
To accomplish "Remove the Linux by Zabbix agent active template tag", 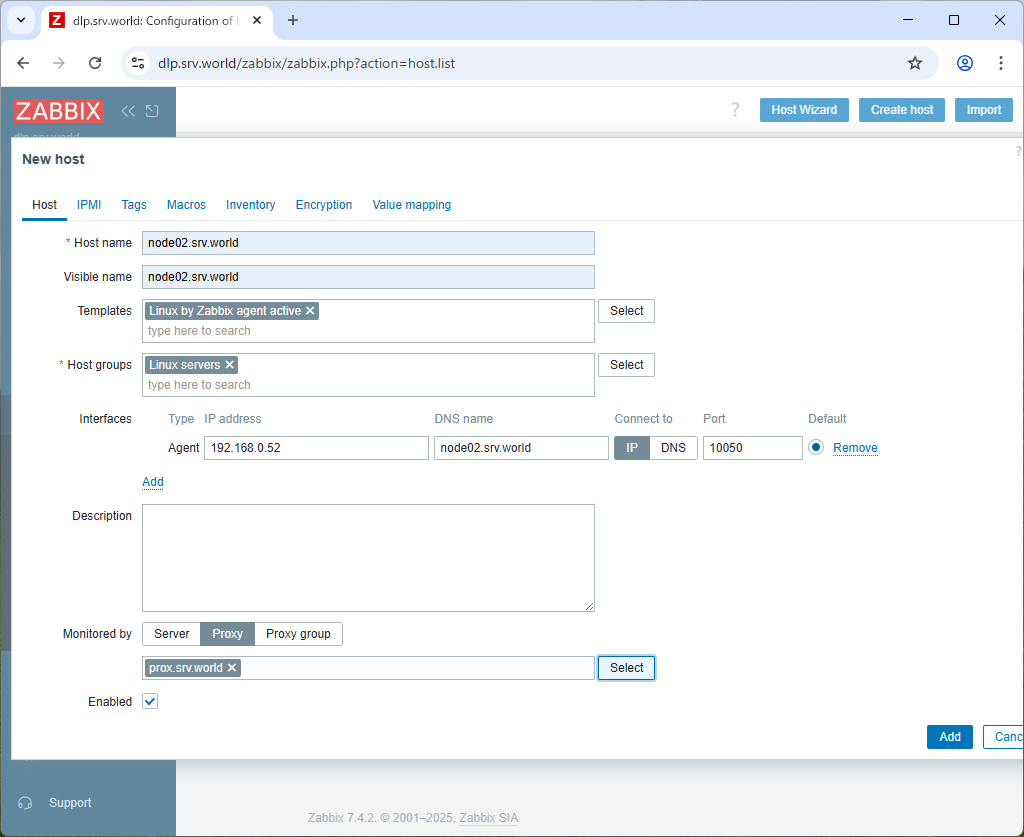I will [310, 311].
